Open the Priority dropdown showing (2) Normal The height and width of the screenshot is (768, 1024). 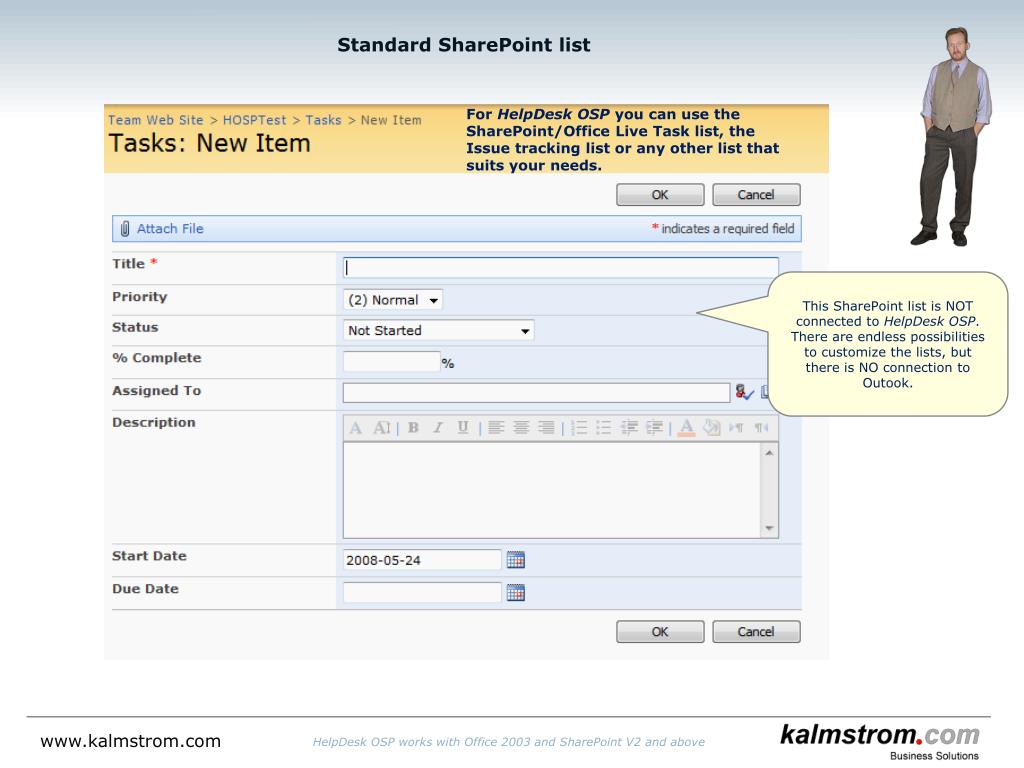[x=392, y=300]
